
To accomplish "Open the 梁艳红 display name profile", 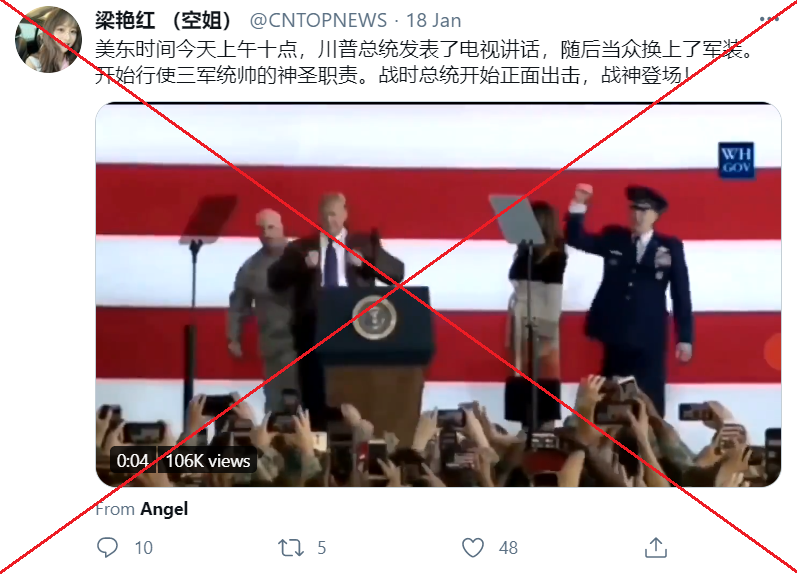I will (x=163, y=20).
